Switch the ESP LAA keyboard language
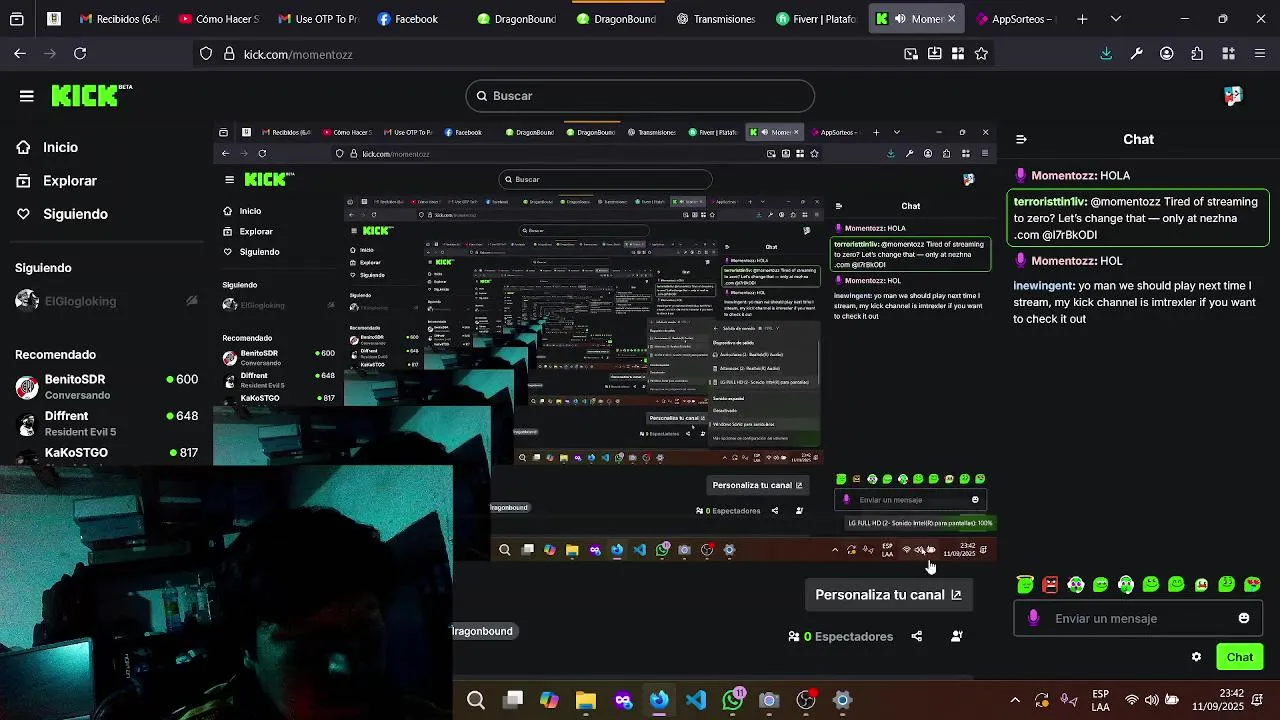This screenshot has width=1280, height=720. pos(1100,700)
